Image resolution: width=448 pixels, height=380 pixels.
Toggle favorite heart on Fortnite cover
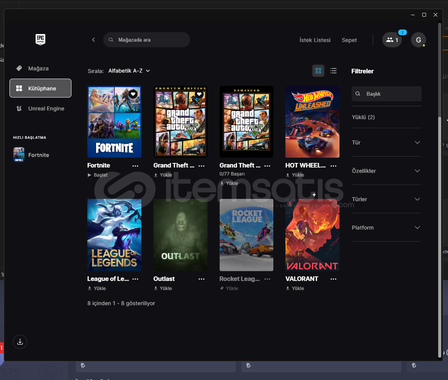[x=133, y=94]
